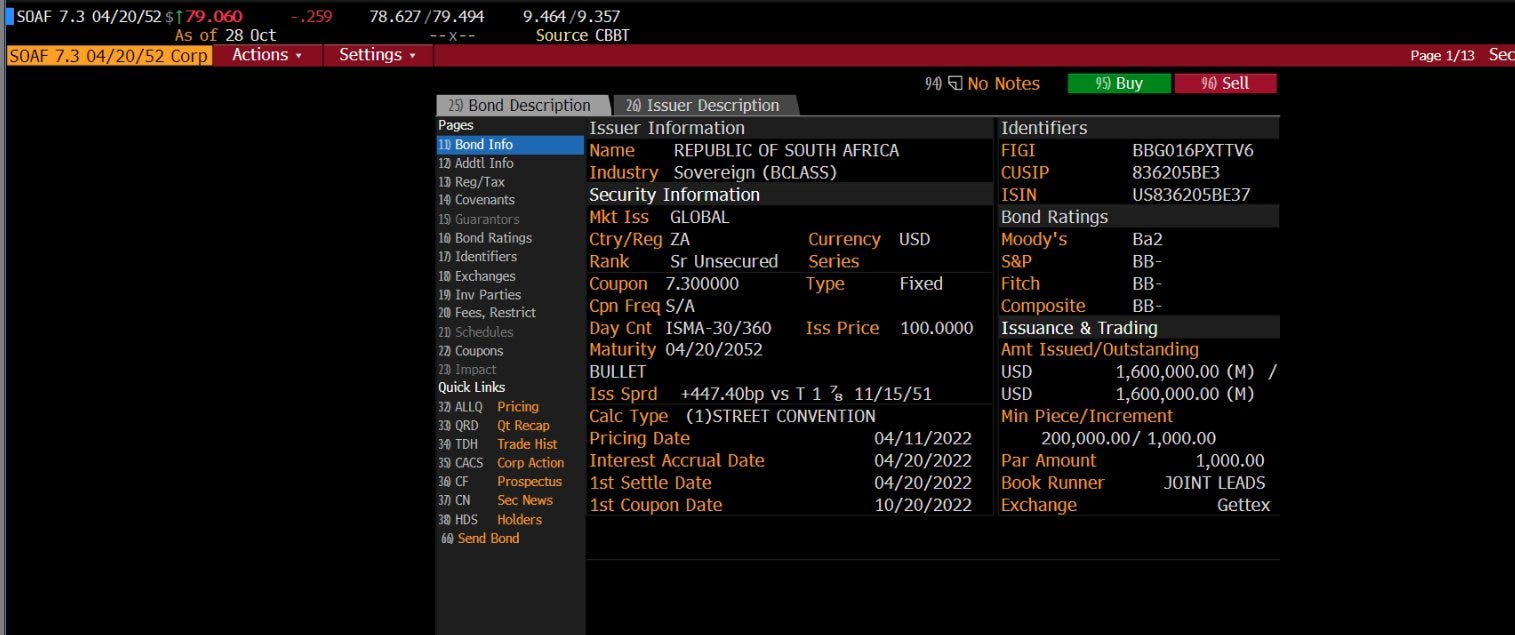Open the Actions dropdown menu
The height and width of the screenshot is (635, 1515).
pos(267,55)
